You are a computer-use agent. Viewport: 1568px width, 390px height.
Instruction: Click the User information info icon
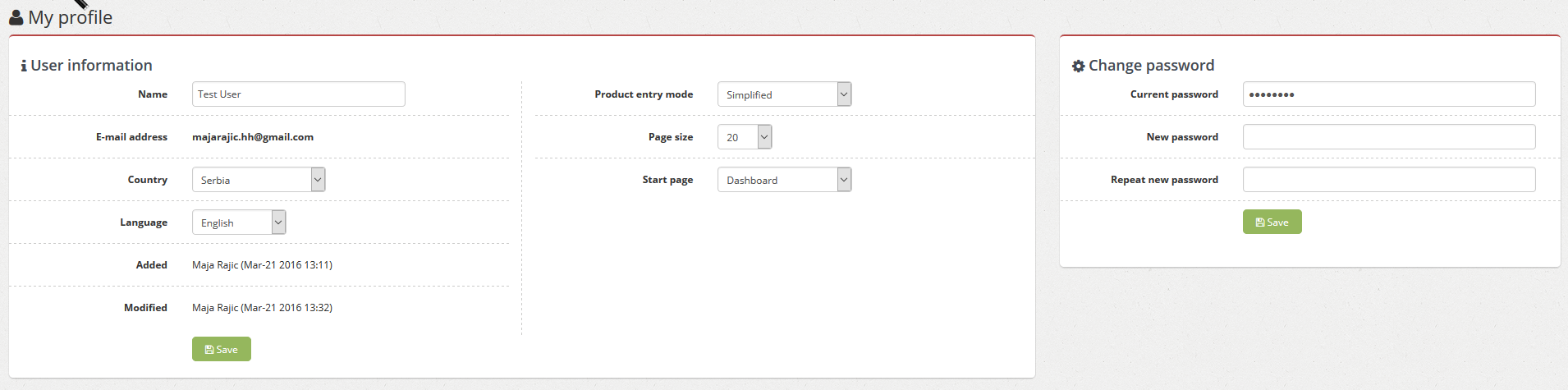(24, 66)
